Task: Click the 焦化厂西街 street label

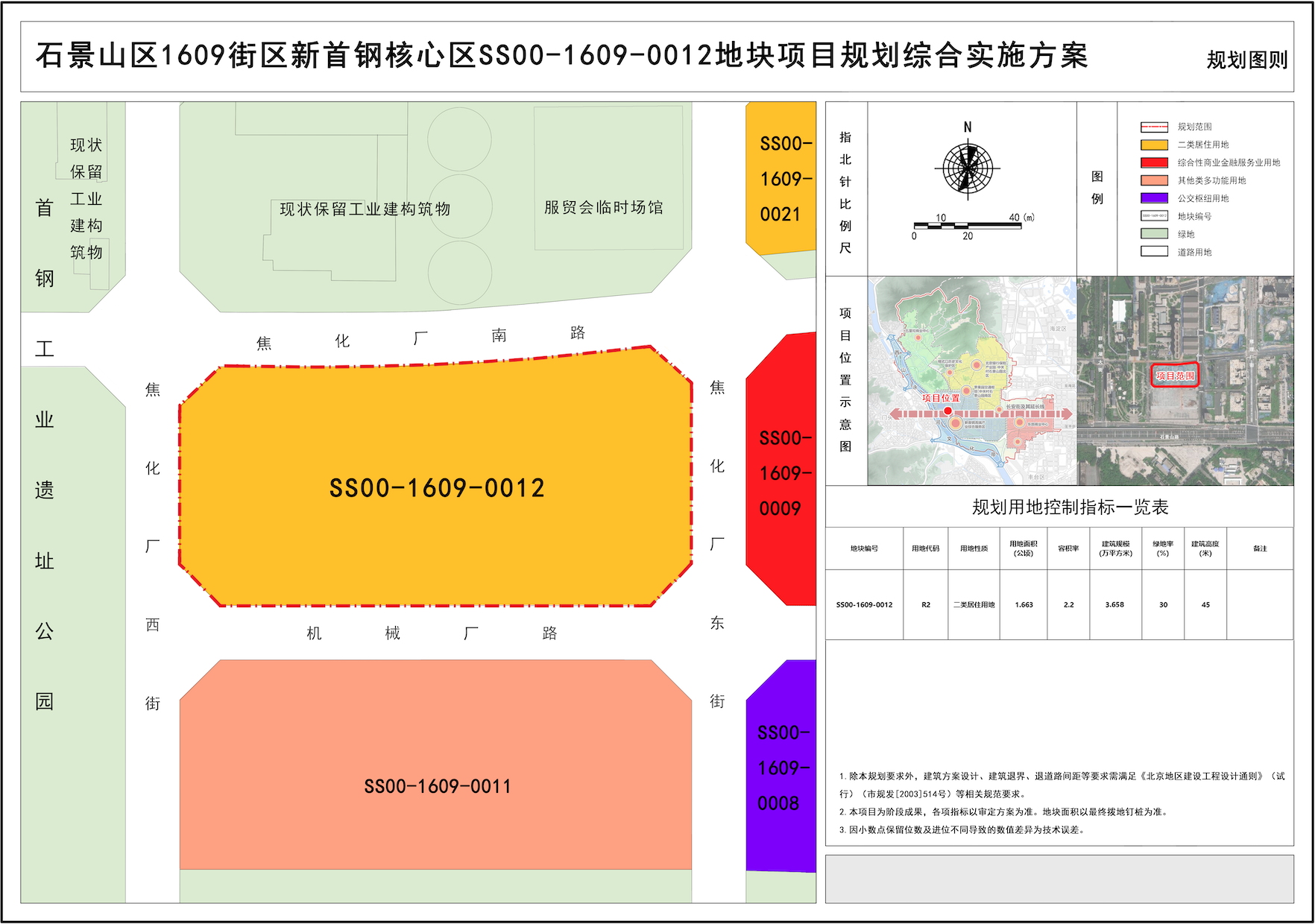Action: [x=153, y=546]
